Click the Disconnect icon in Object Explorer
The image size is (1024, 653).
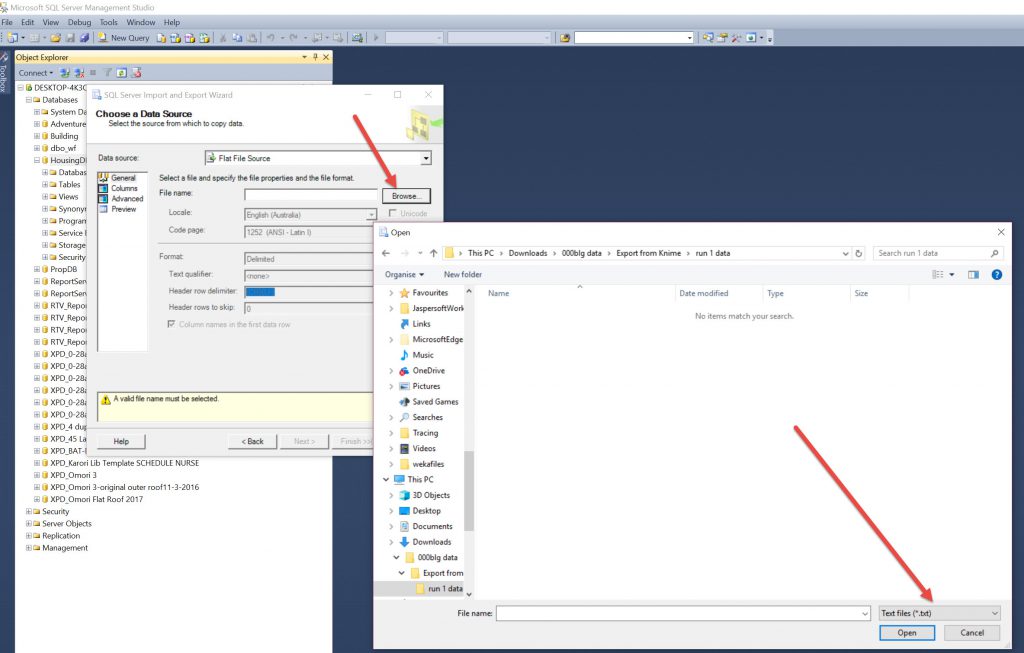pyautogui.click(x=79, y=73)
